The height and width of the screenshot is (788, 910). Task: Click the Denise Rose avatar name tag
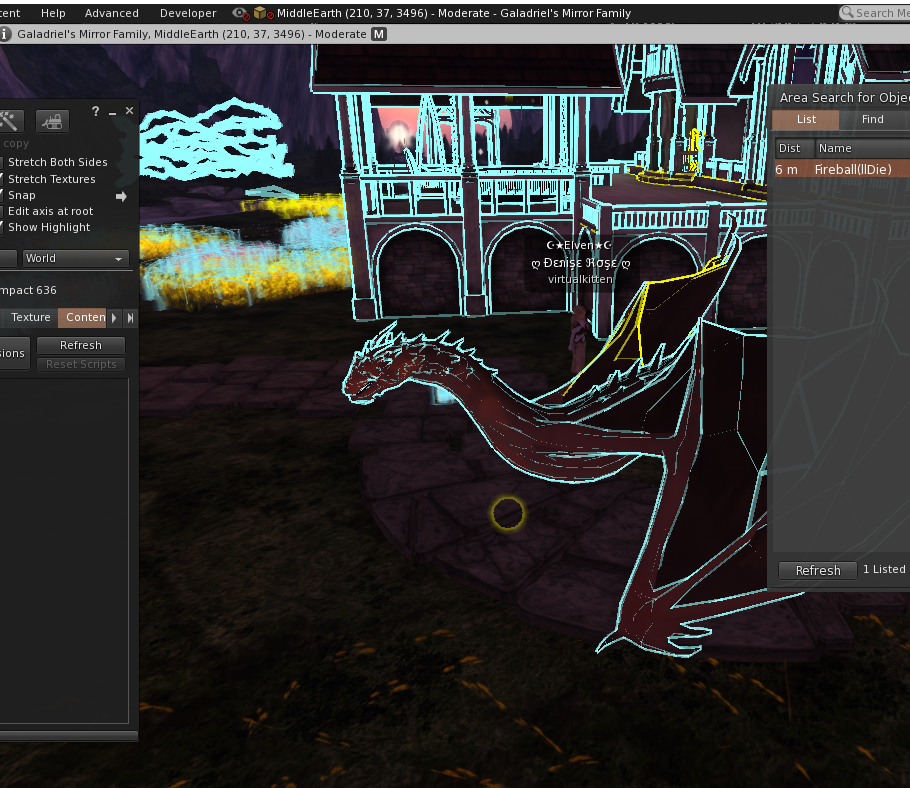580,263
